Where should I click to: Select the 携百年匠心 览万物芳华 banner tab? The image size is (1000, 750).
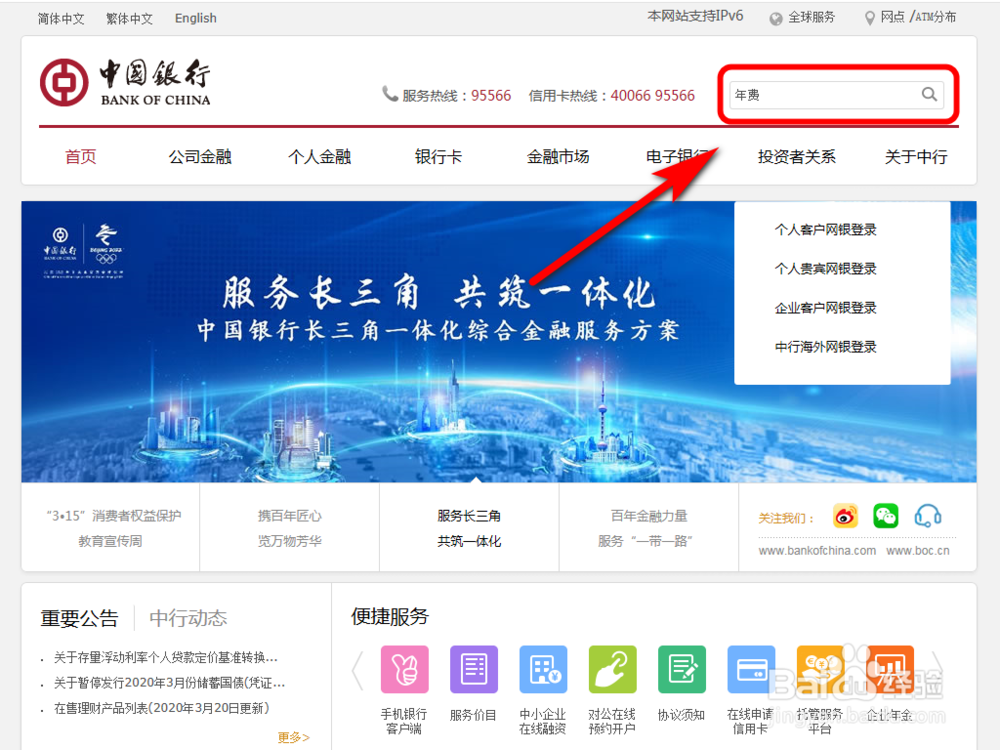coord(290,528)
